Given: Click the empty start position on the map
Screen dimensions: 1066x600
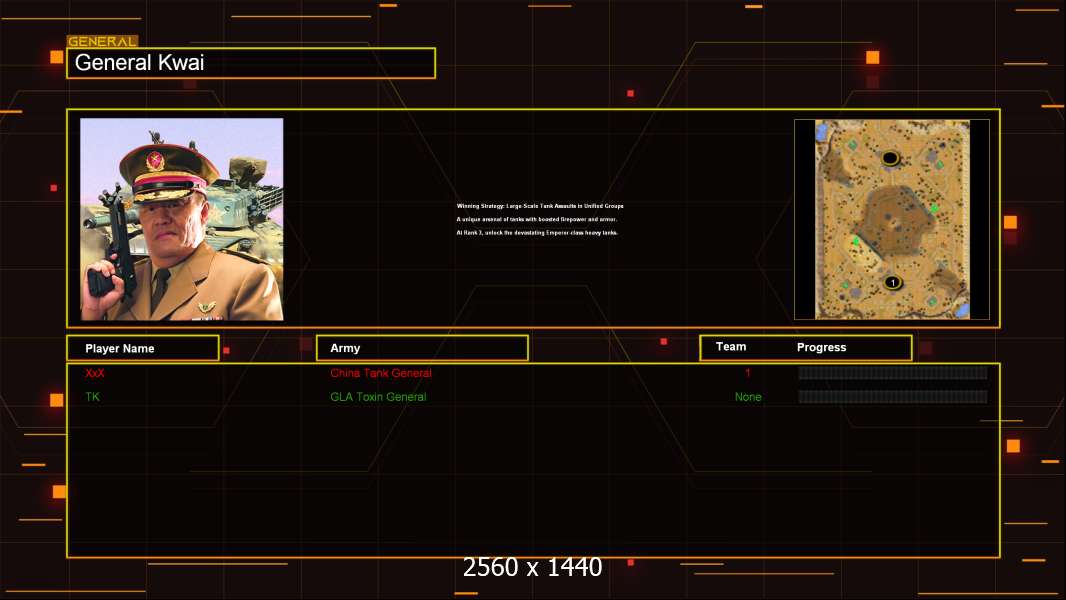Looking at the screenshot, I should point(890,158).
